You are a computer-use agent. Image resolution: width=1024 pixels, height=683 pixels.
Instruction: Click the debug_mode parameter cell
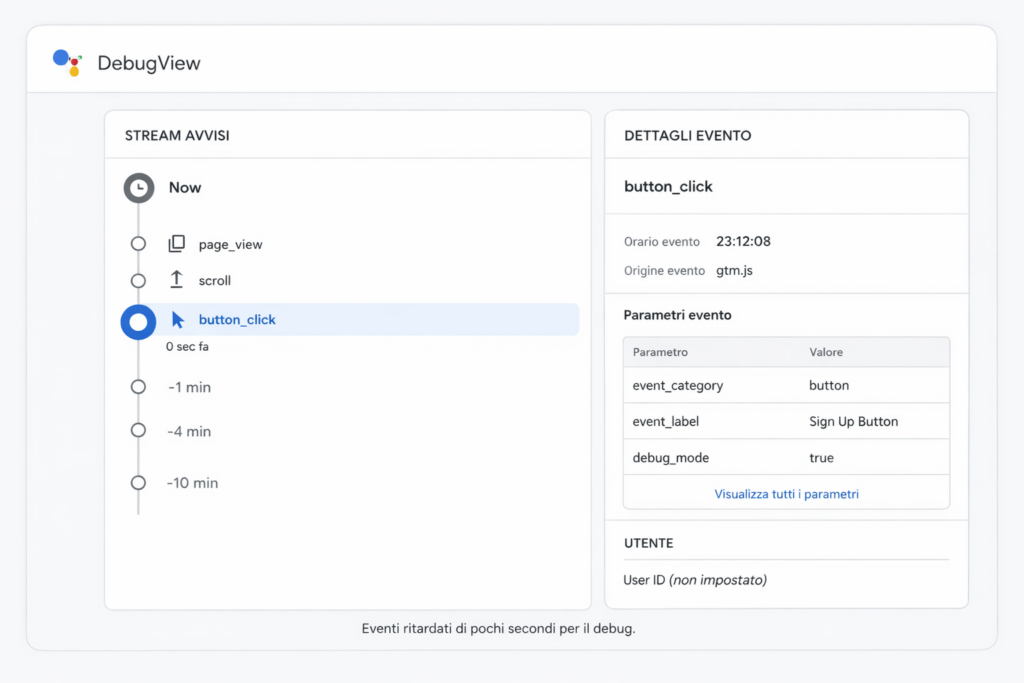(671, 458)
